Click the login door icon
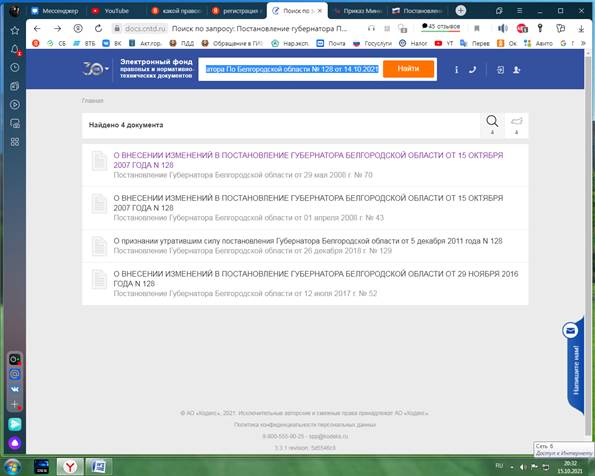Screen dimensions: 595x476 501,70
